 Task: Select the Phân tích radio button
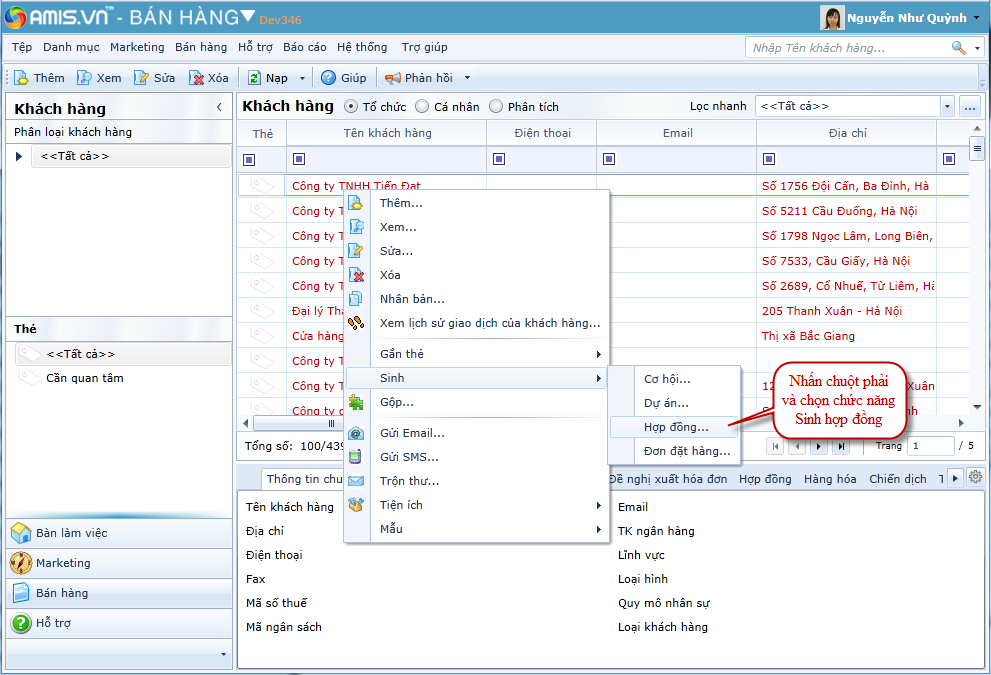(x=496, y=107)
